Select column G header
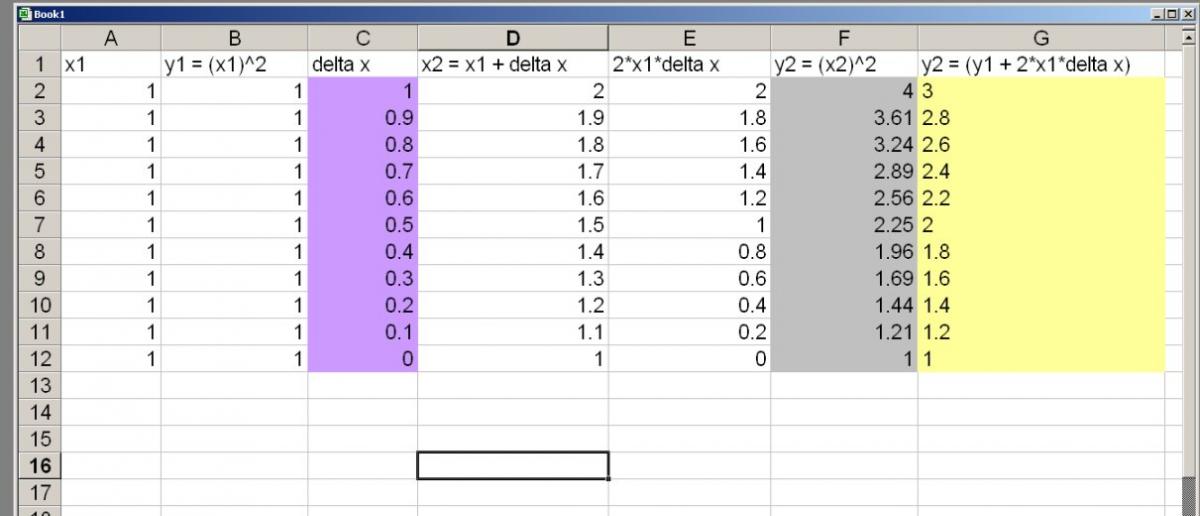The image size is (1200, 516). tap(1041, 38)
